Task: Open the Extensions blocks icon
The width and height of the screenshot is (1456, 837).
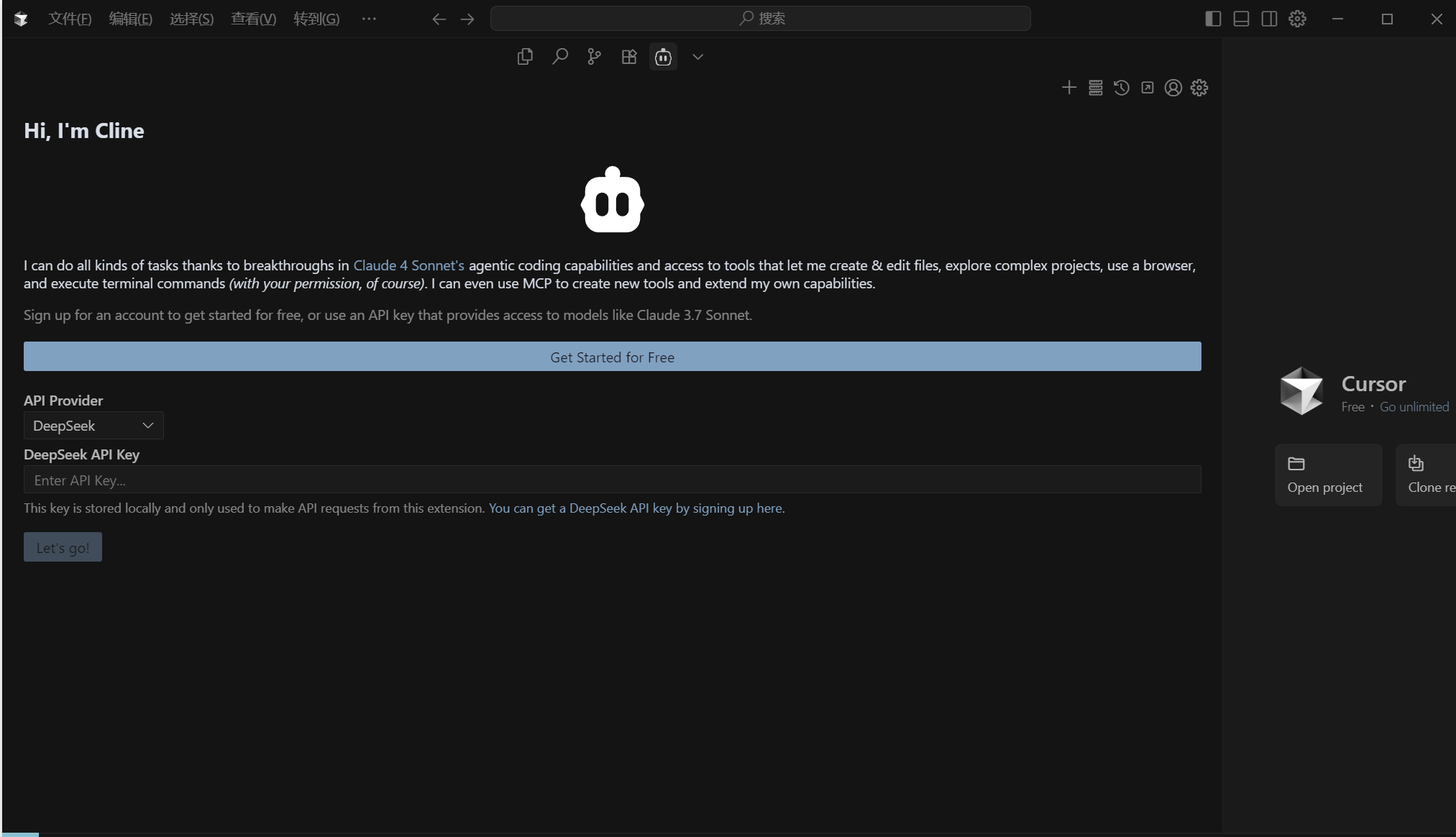Action: (629, 57)
